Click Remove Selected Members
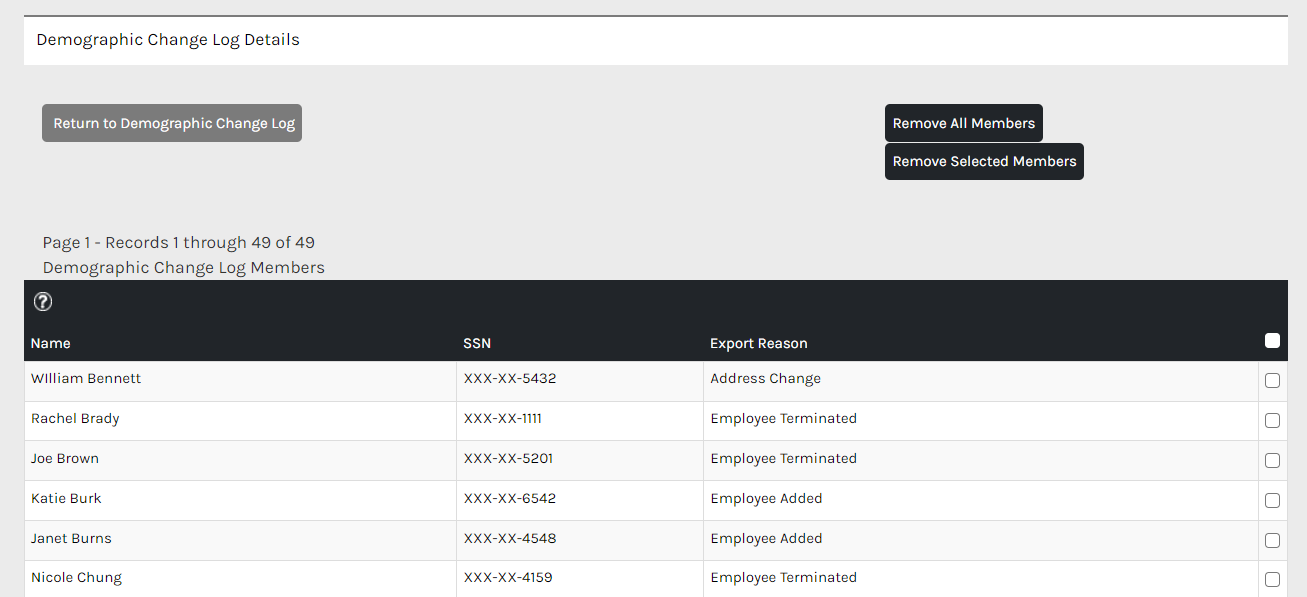The width and height of the screenshot is (1307, 597). (984, 161)
